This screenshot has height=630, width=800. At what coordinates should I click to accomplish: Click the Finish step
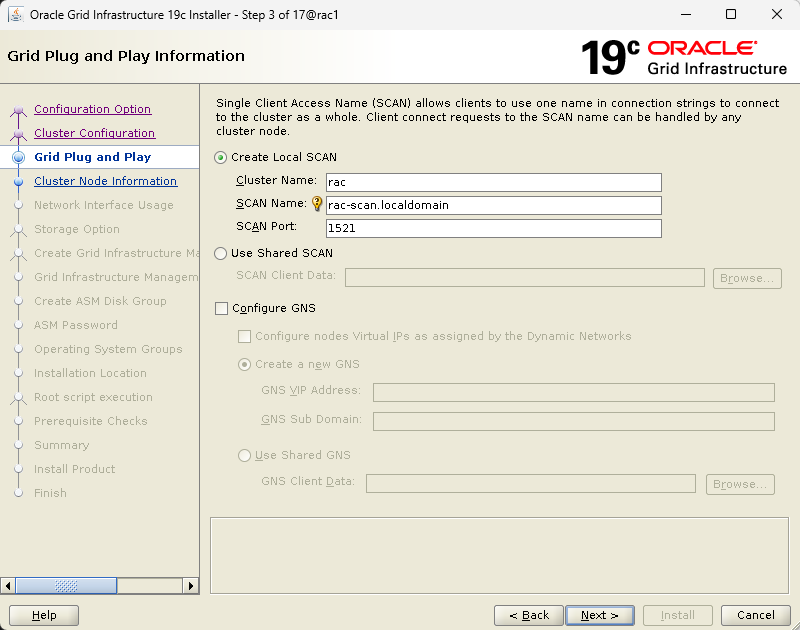click(50, 493)
